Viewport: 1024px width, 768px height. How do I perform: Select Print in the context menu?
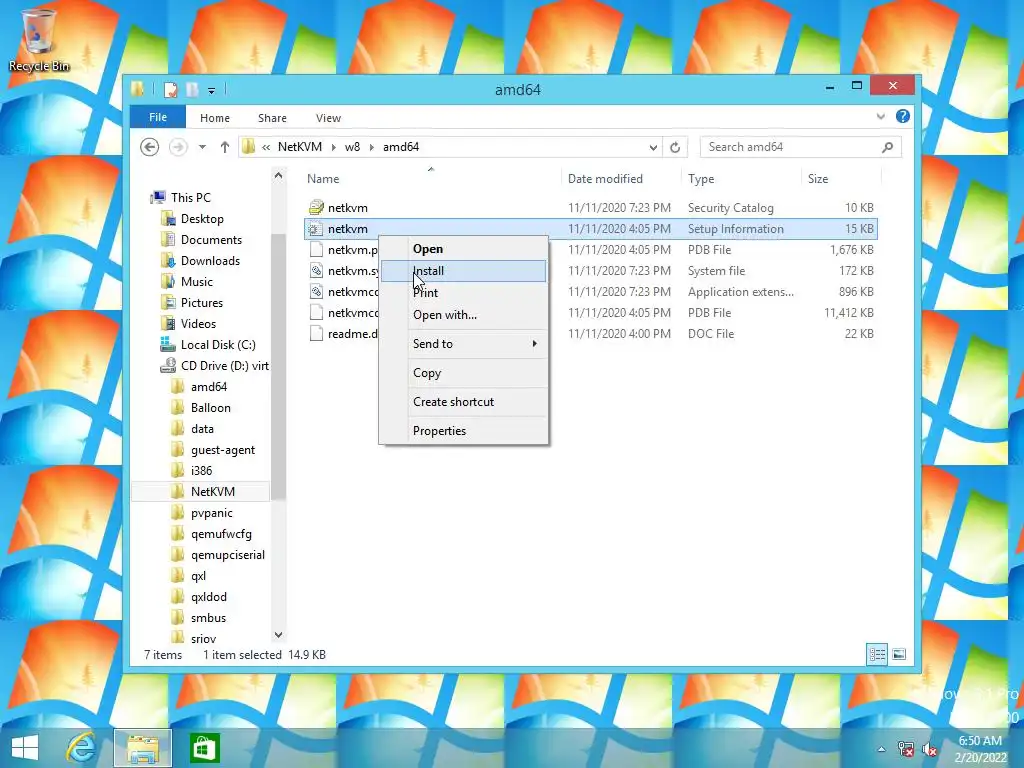[x=463, y=293]
